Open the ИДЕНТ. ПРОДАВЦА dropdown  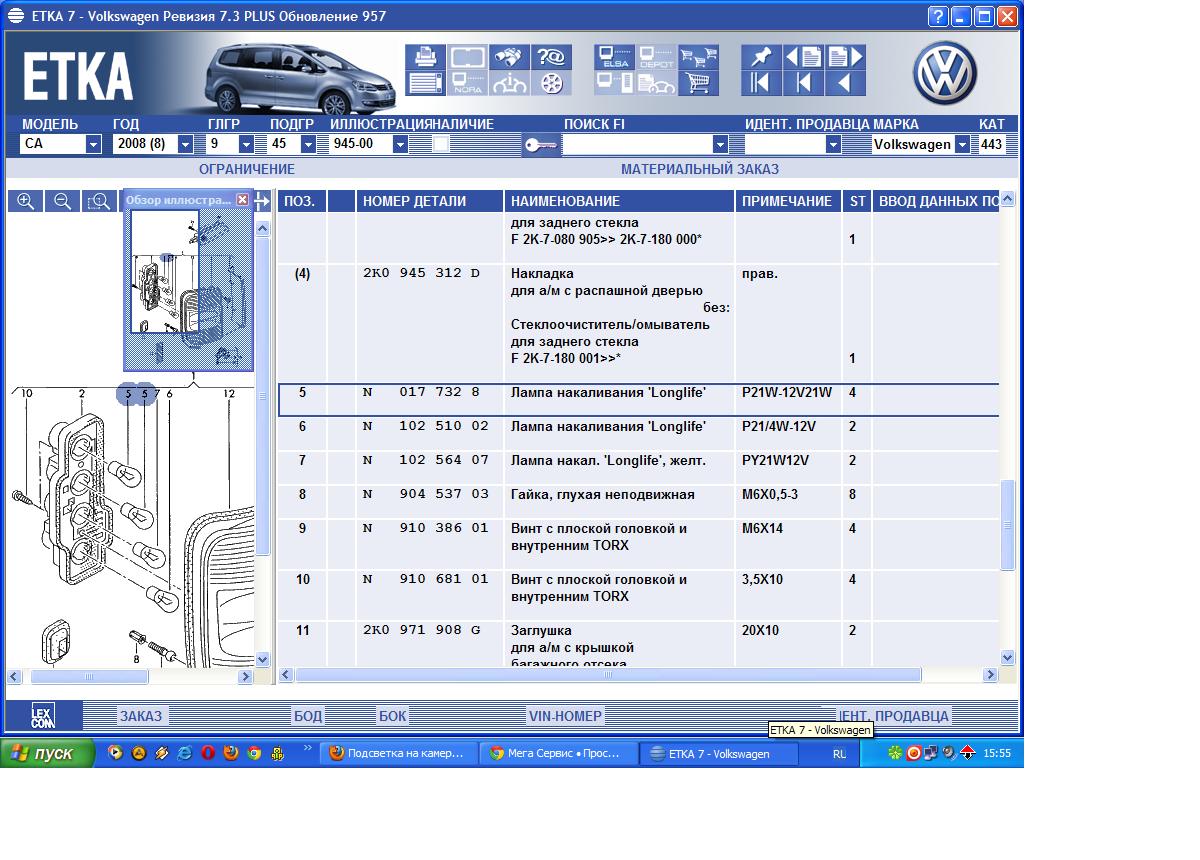pos(833,144)
